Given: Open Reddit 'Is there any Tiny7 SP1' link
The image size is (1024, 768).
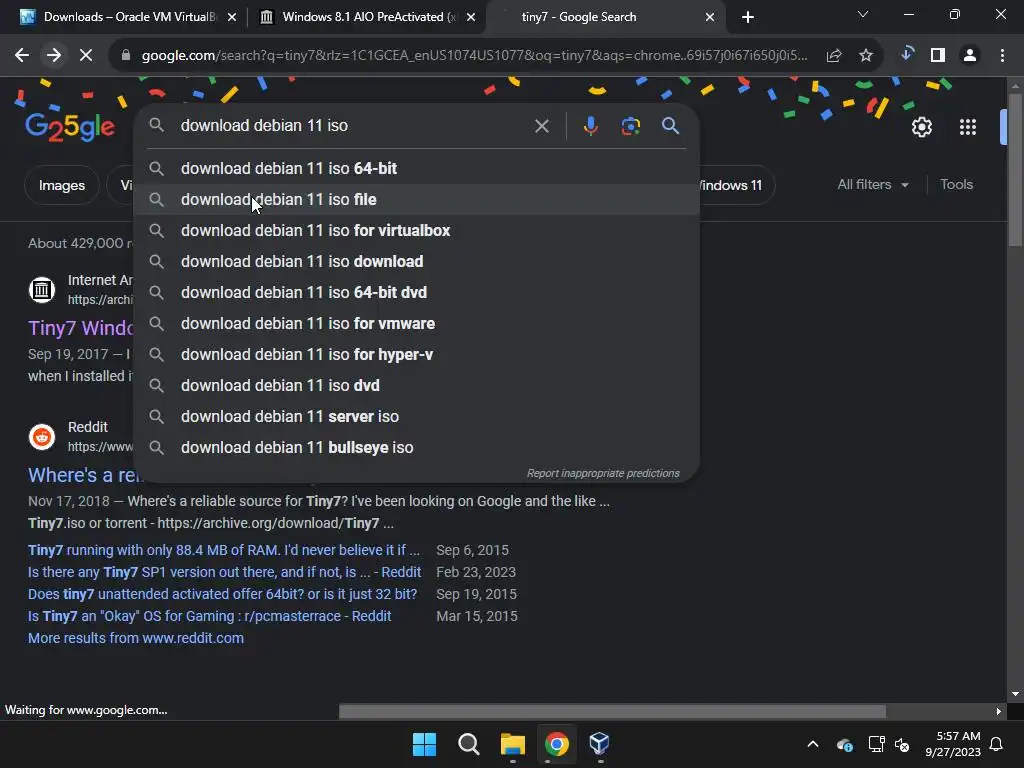Looking at the screenshot, I should pos(224,572).
